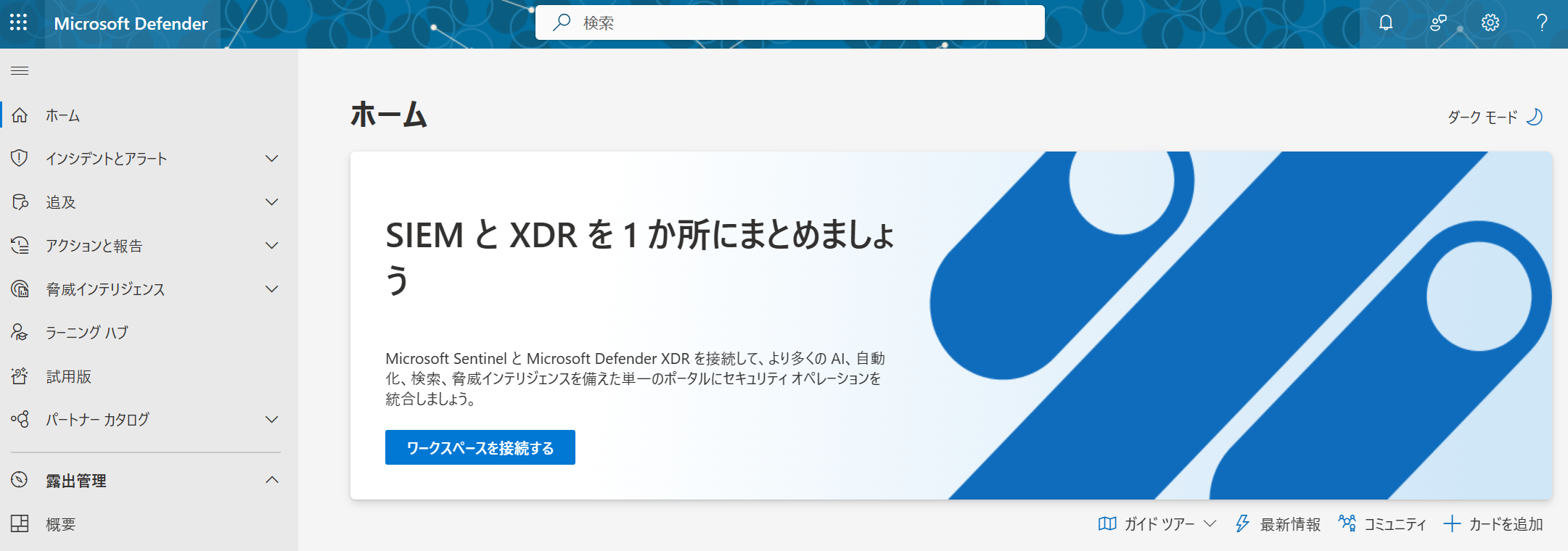
Task: Expand the インシデントとアラート chevron
Action: (272, 158)
